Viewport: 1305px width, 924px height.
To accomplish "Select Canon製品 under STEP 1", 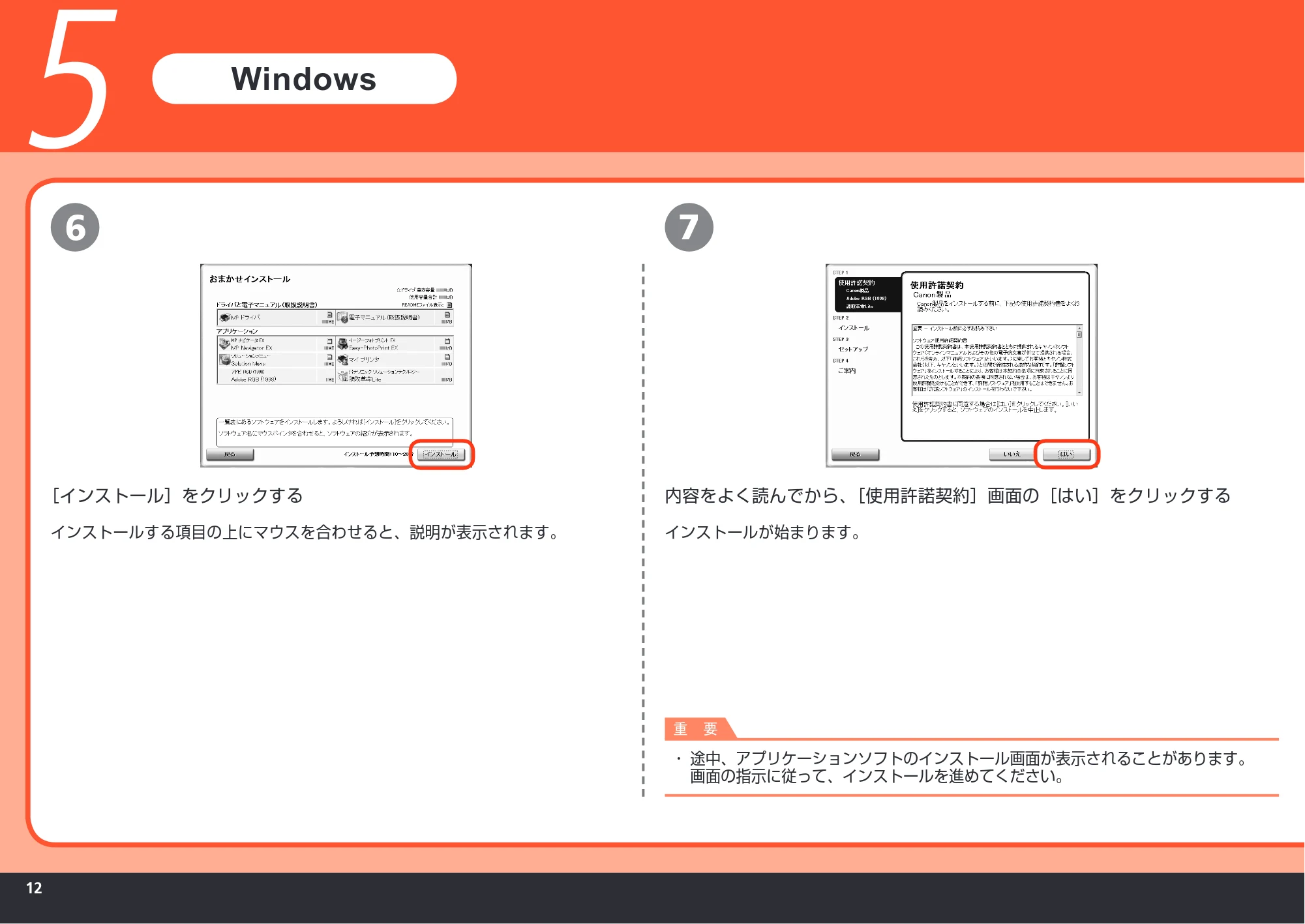I will [858, 291].
